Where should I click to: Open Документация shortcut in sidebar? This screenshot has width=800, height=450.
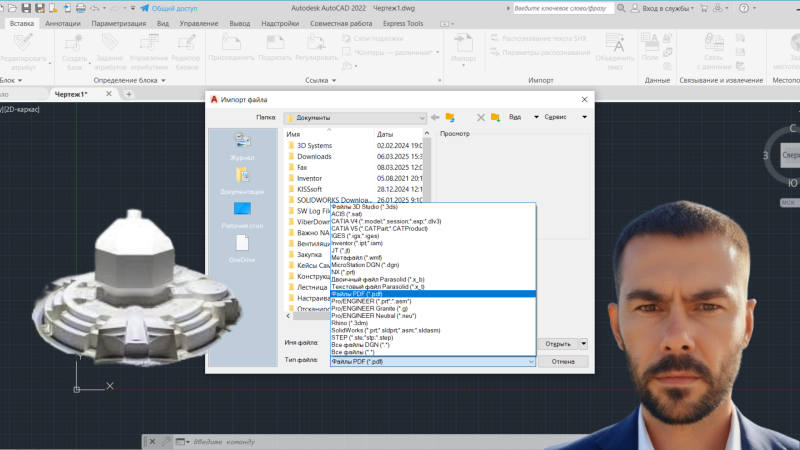coord(242,176)
